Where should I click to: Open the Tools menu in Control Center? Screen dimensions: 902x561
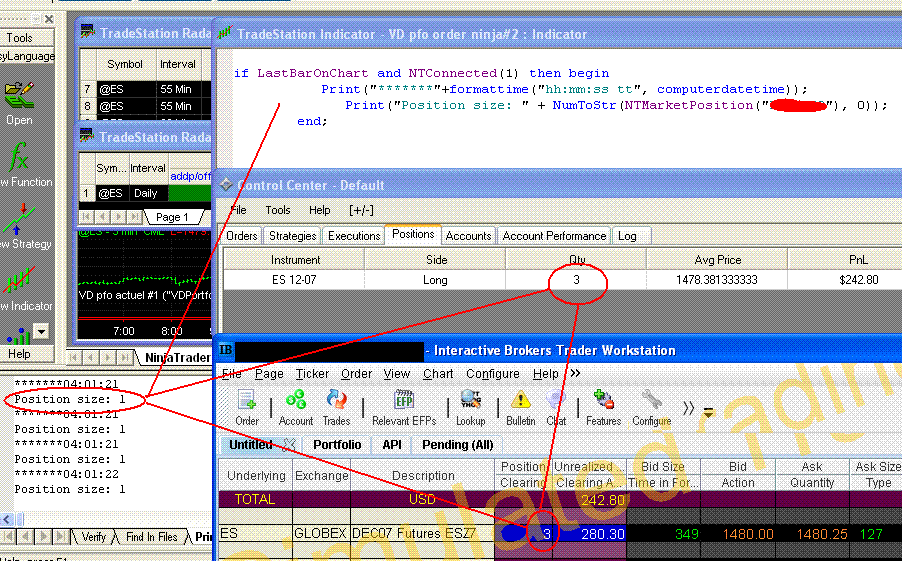(278, 210)
